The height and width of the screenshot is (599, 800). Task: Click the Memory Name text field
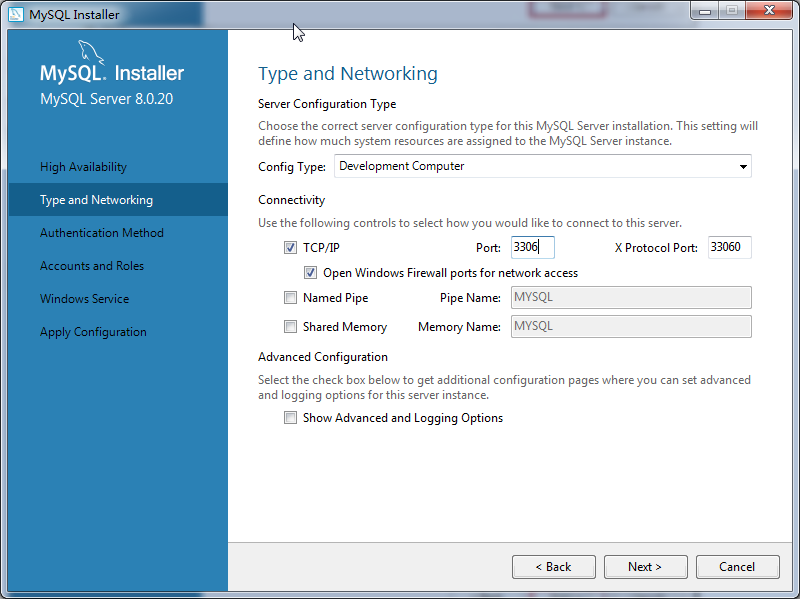tap(631, 326)
